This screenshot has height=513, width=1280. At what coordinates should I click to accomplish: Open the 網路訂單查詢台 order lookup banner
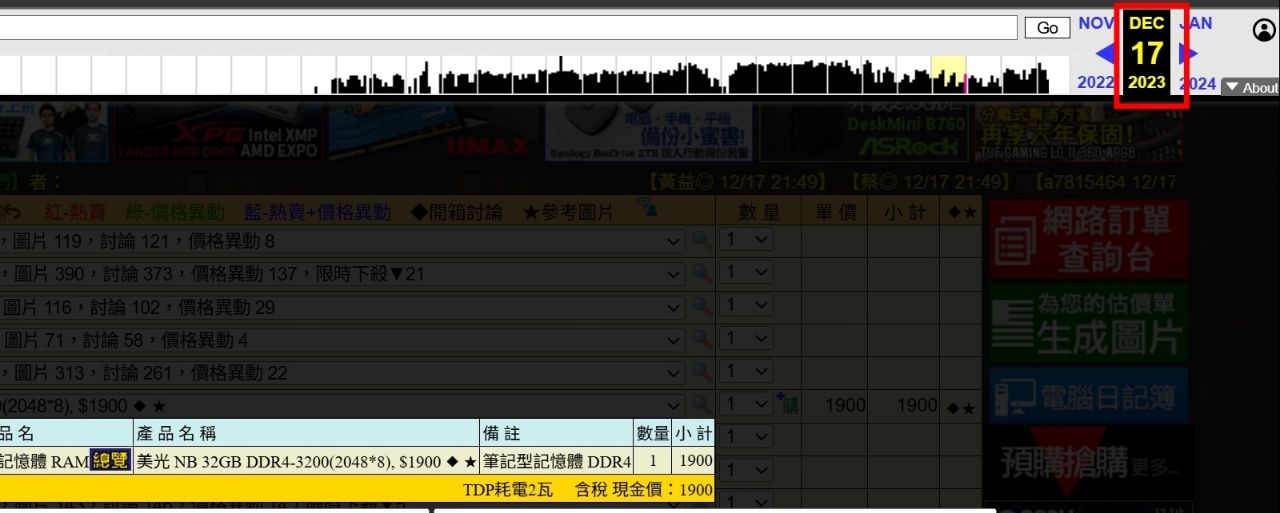point(1088,239)
